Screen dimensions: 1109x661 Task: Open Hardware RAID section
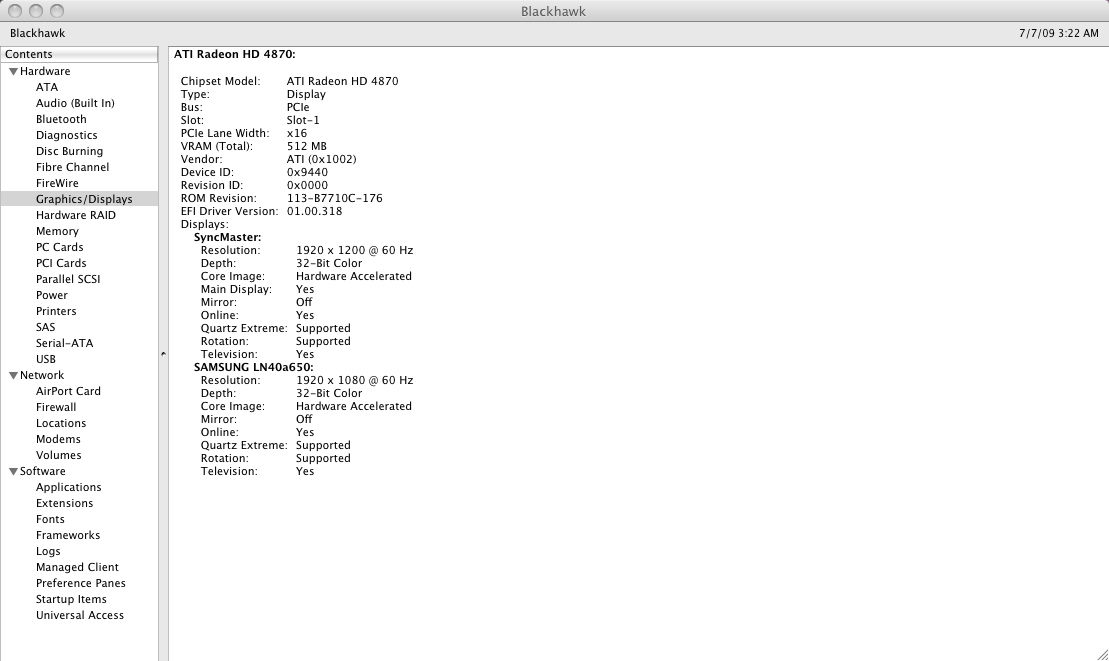pos(76,215)
